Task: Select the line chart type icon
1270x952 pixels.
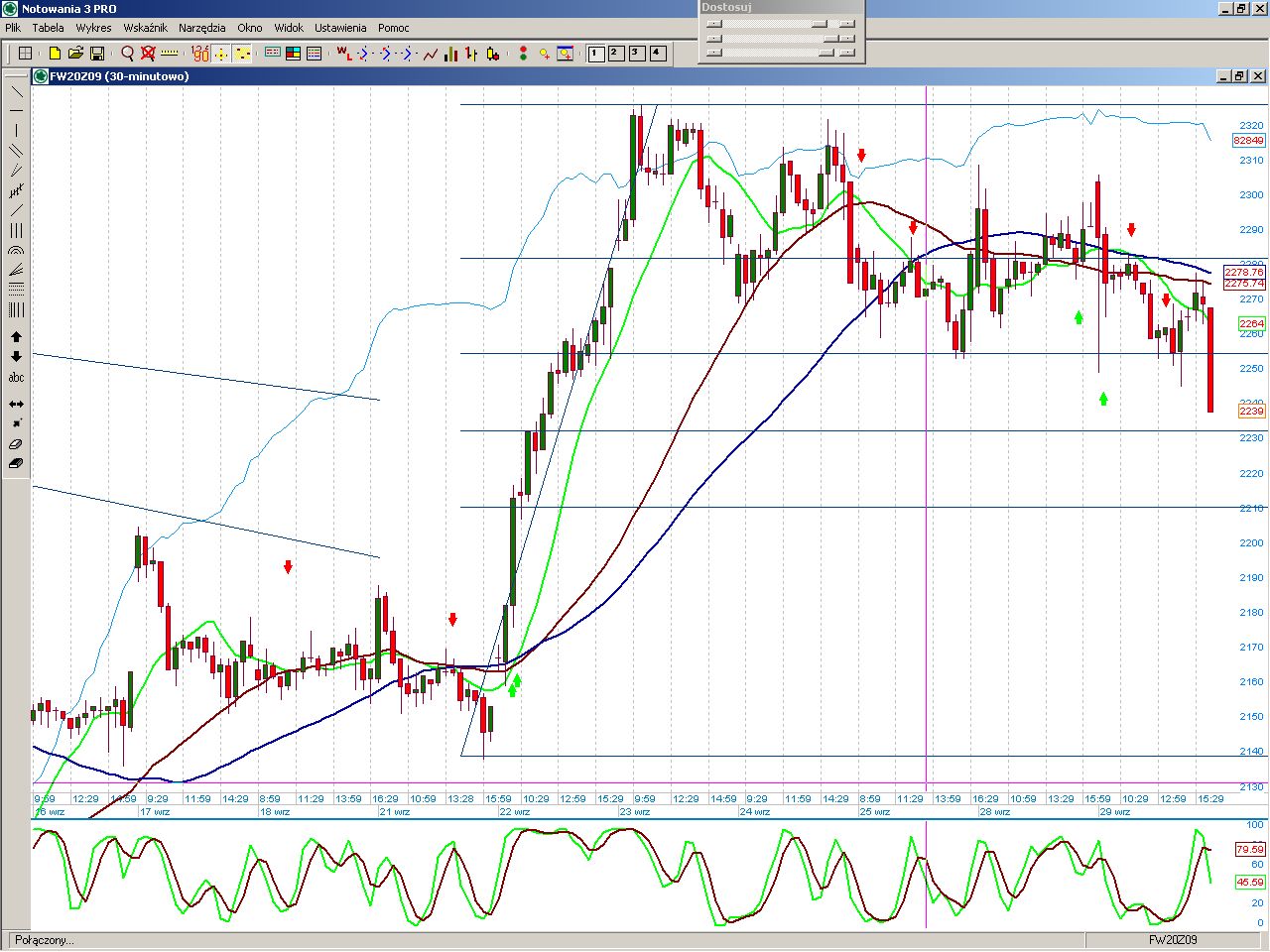Action: 431,54
